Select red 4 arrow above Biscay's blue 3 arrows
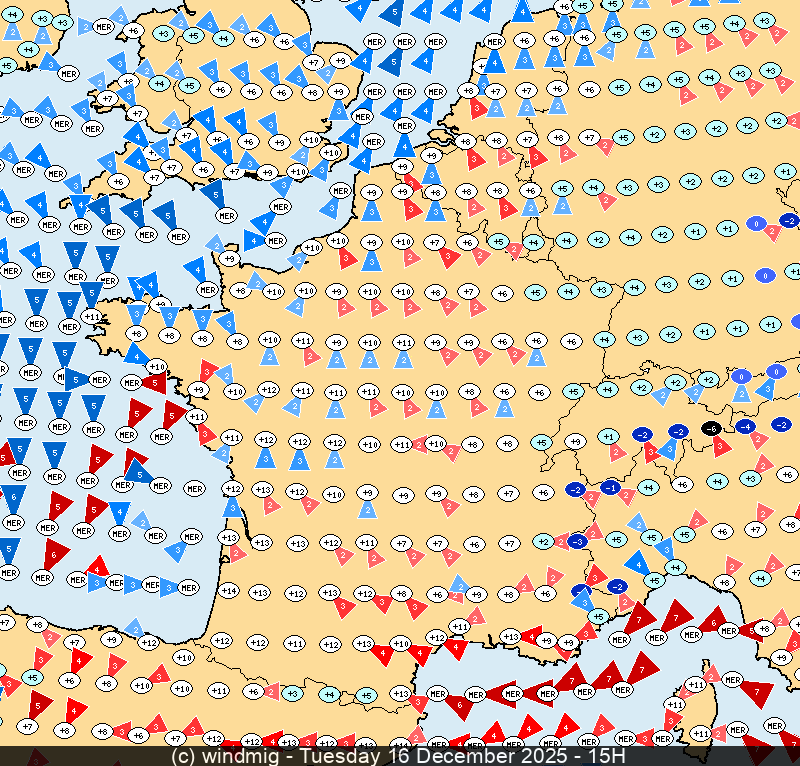The width and height of the screenshot is (800, 766). [96, 568]
